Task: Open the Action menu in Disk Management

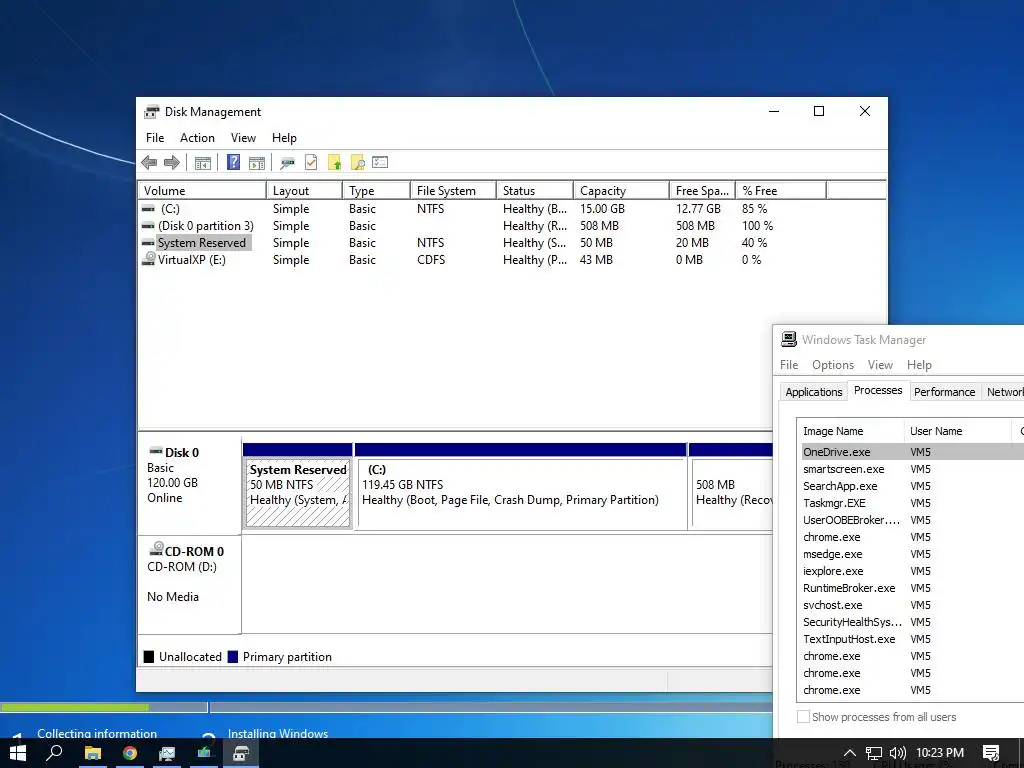Action: (197, 138)
